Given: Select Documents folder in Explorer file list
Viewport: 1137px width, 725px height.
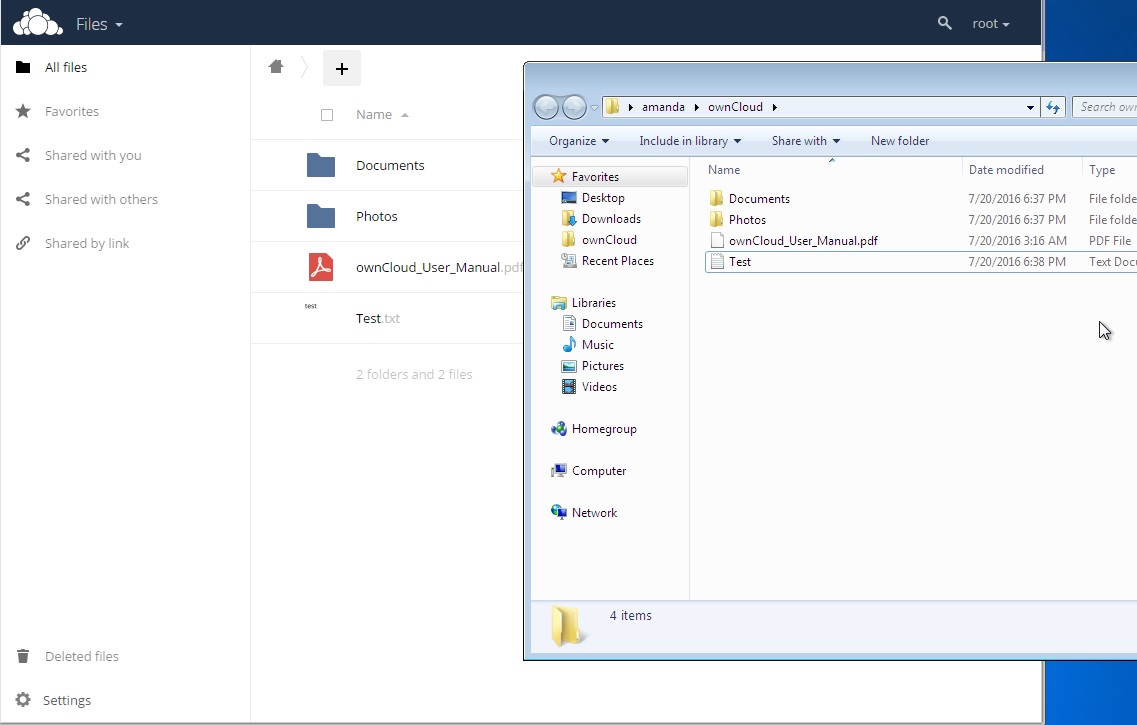Looking at the screenshot, I should (x=759, y=199).
